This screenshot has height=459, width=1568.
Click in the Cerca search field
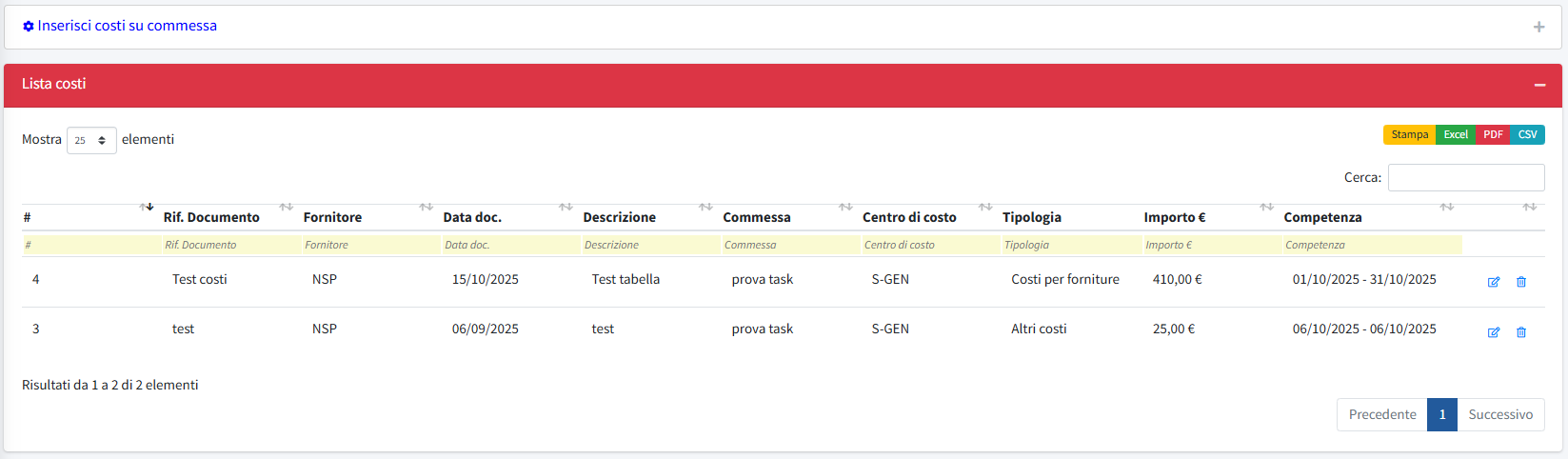point(1465,177)
